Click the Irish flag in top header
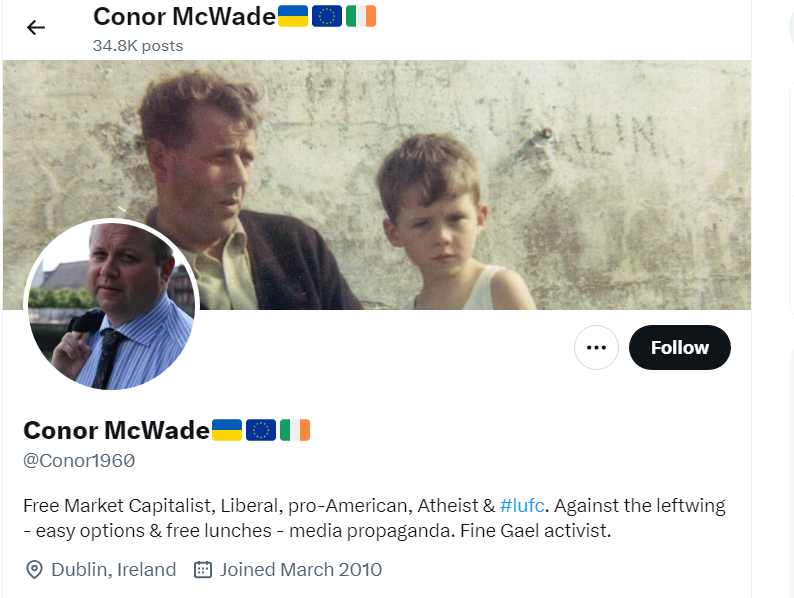The width and height of the screenshot is (794, 598). 361,16
